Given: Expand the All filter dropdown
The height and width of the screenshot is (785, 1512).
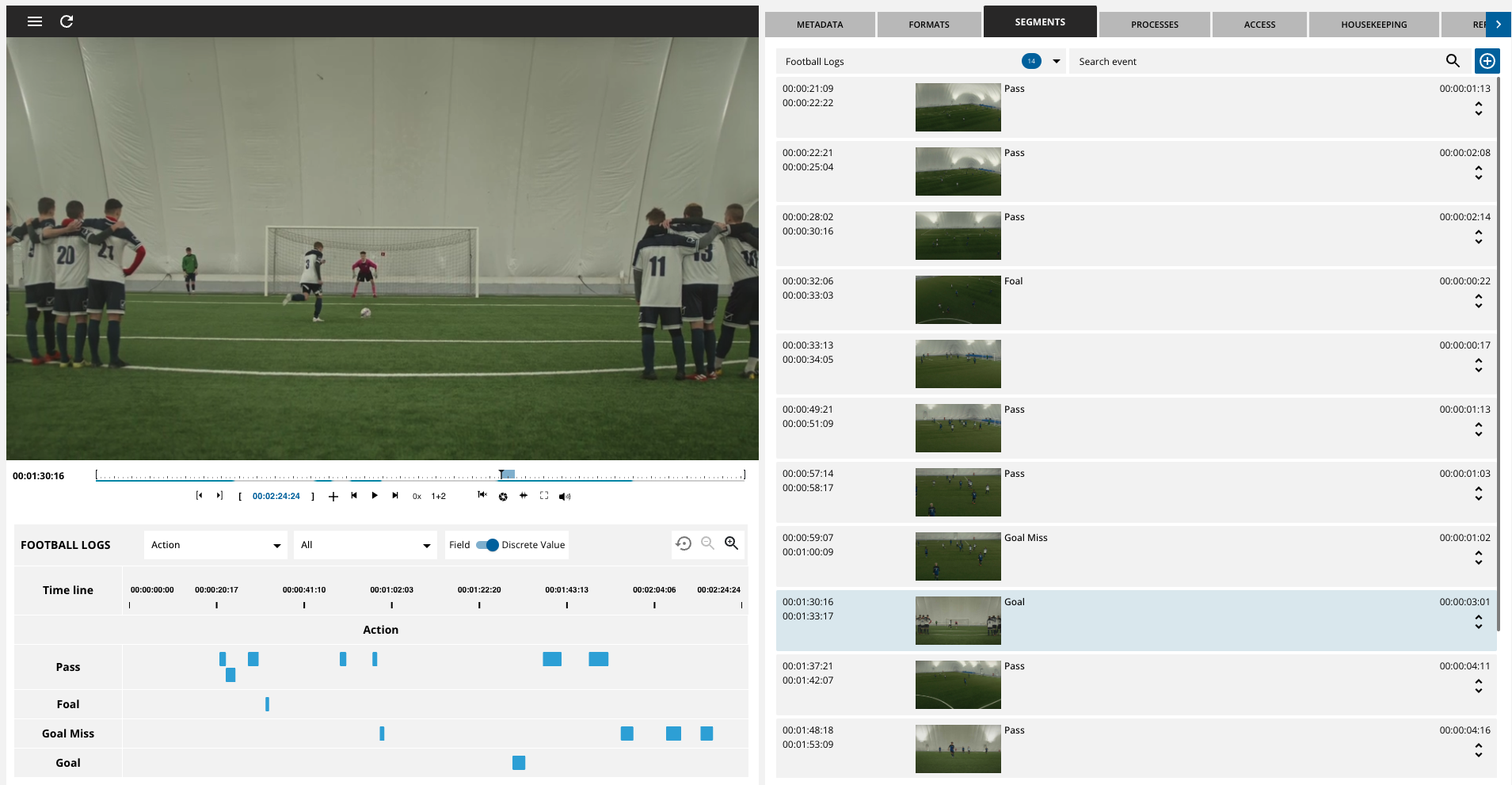Looking at the screenshot, I should [x=365, y=545].
